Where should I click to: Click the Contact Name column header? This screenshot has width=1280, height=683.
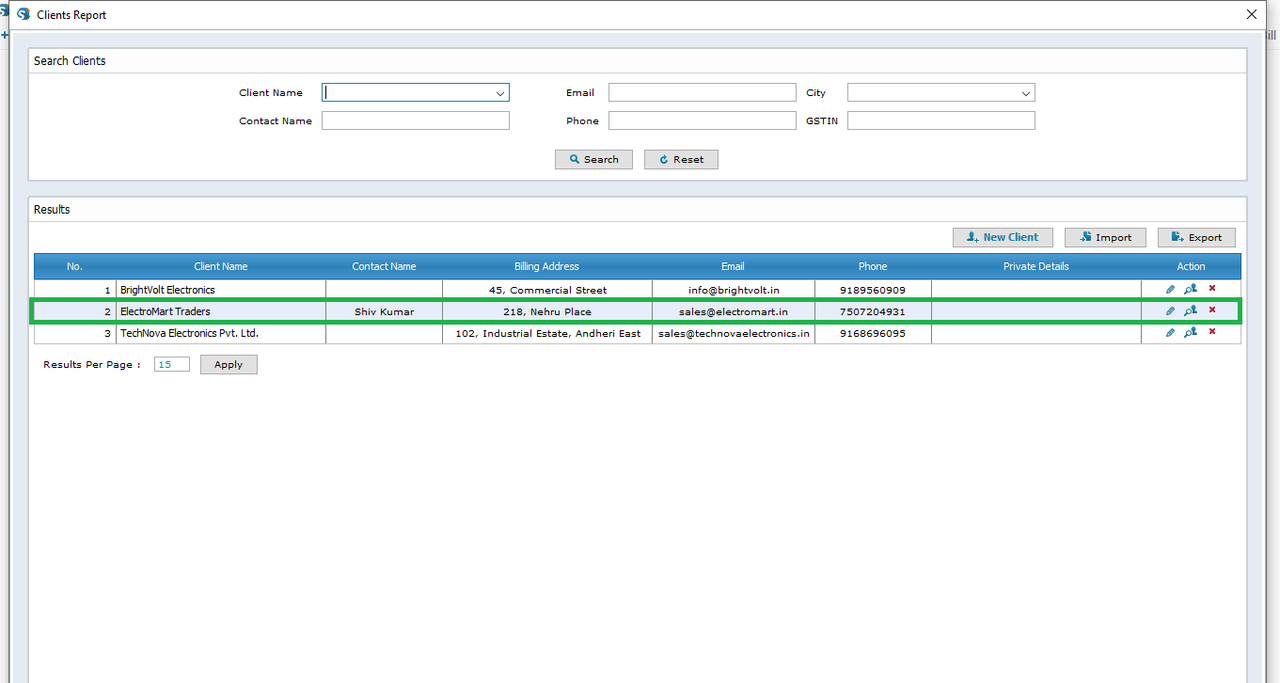click(x=384, y=266)
